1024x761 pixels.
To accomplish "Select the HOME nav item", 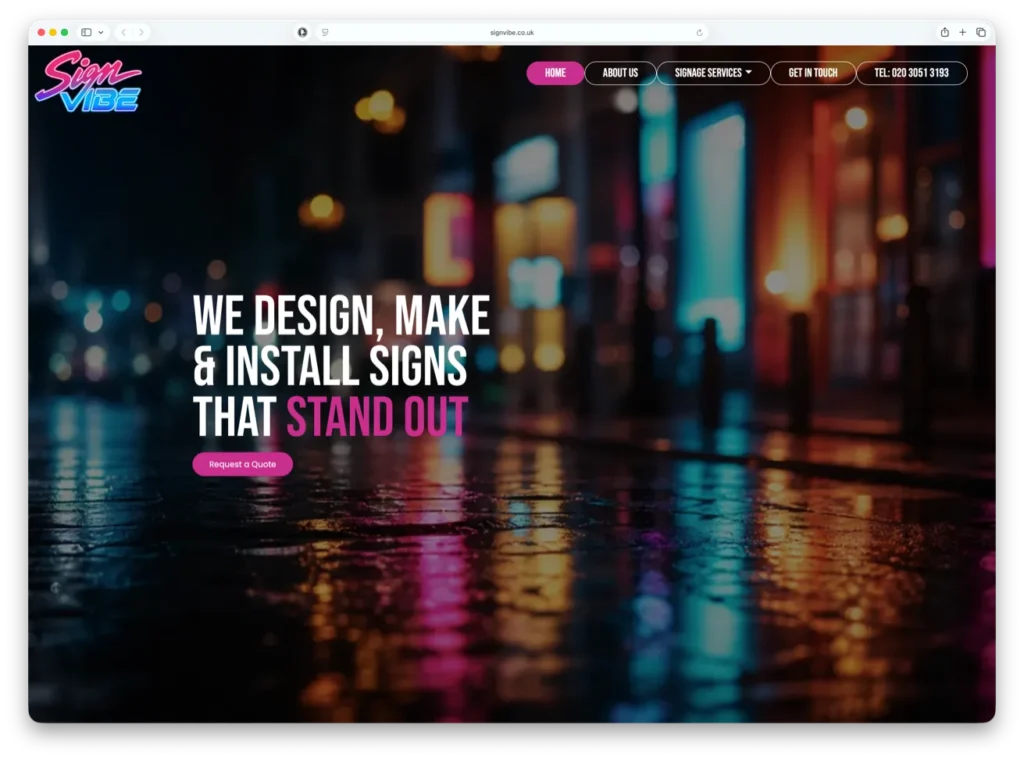I will click(x=555, y=73).
